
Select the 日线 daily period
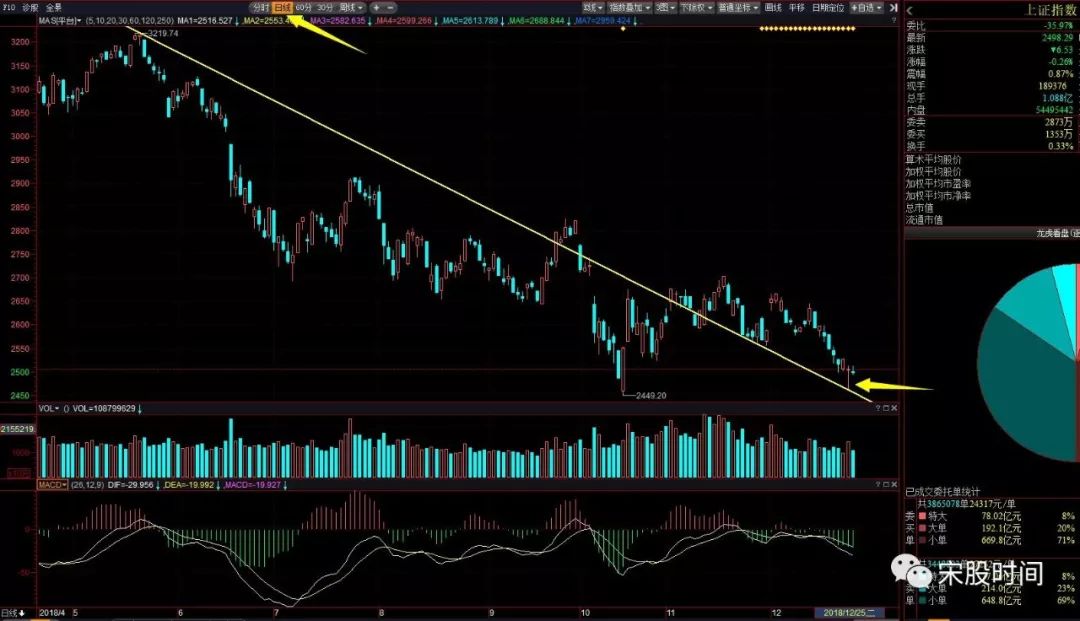click(283, 7)
